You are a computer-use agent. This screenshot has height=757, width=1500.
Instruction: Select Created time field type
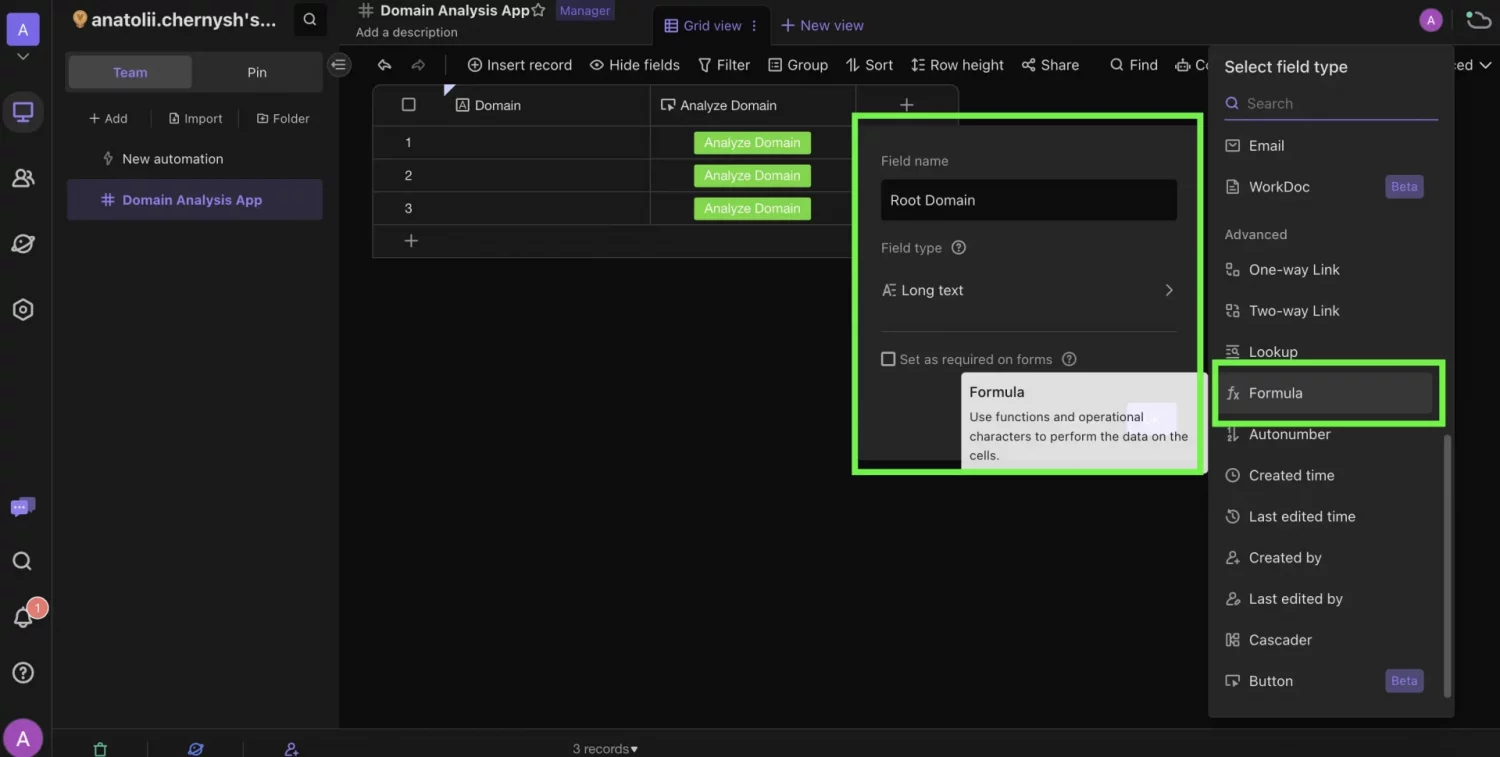[x=1328, y=476]
